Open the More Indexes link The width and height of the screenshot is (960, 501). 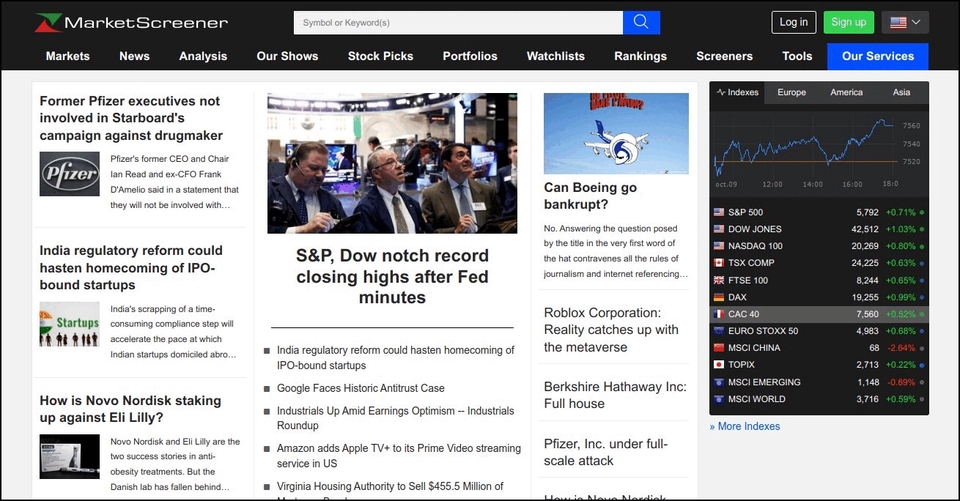(744, 426)
